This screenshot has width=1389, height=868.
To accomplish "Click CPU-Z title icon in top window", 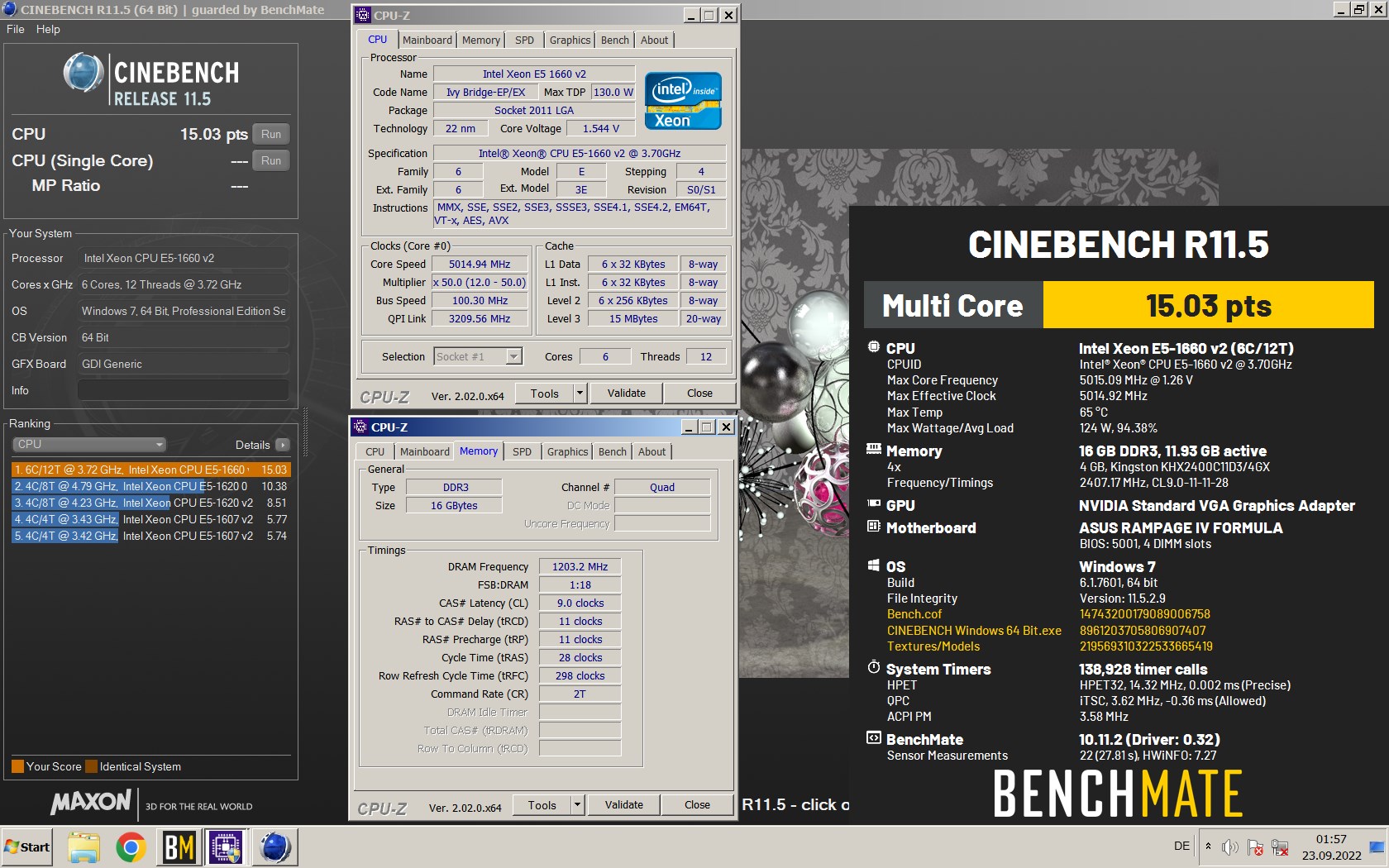I will pos(362,15).
